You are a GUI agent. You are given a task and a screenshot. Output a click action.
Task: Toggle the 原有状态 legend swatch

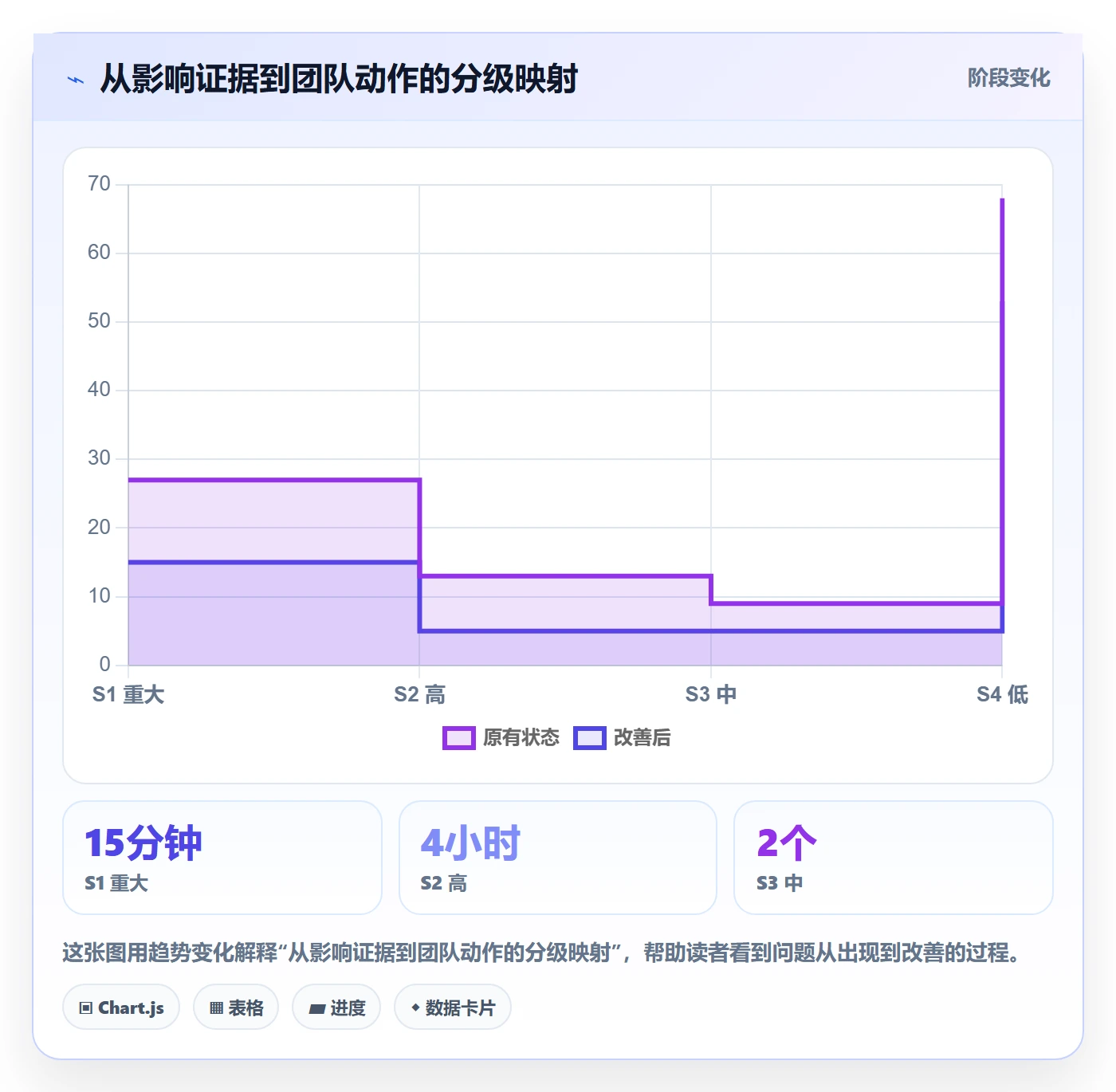(x=459, y=738)
